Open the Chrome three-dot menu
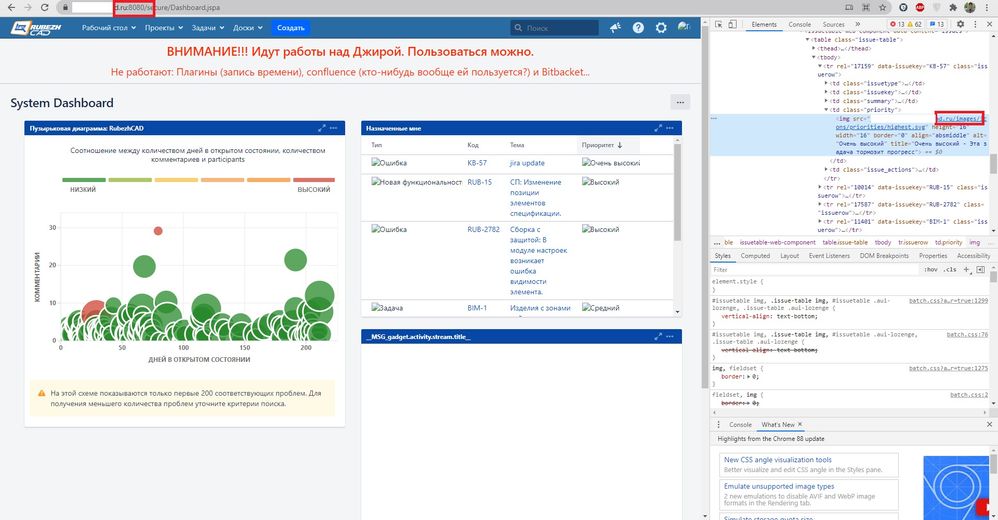 (987, 8)
